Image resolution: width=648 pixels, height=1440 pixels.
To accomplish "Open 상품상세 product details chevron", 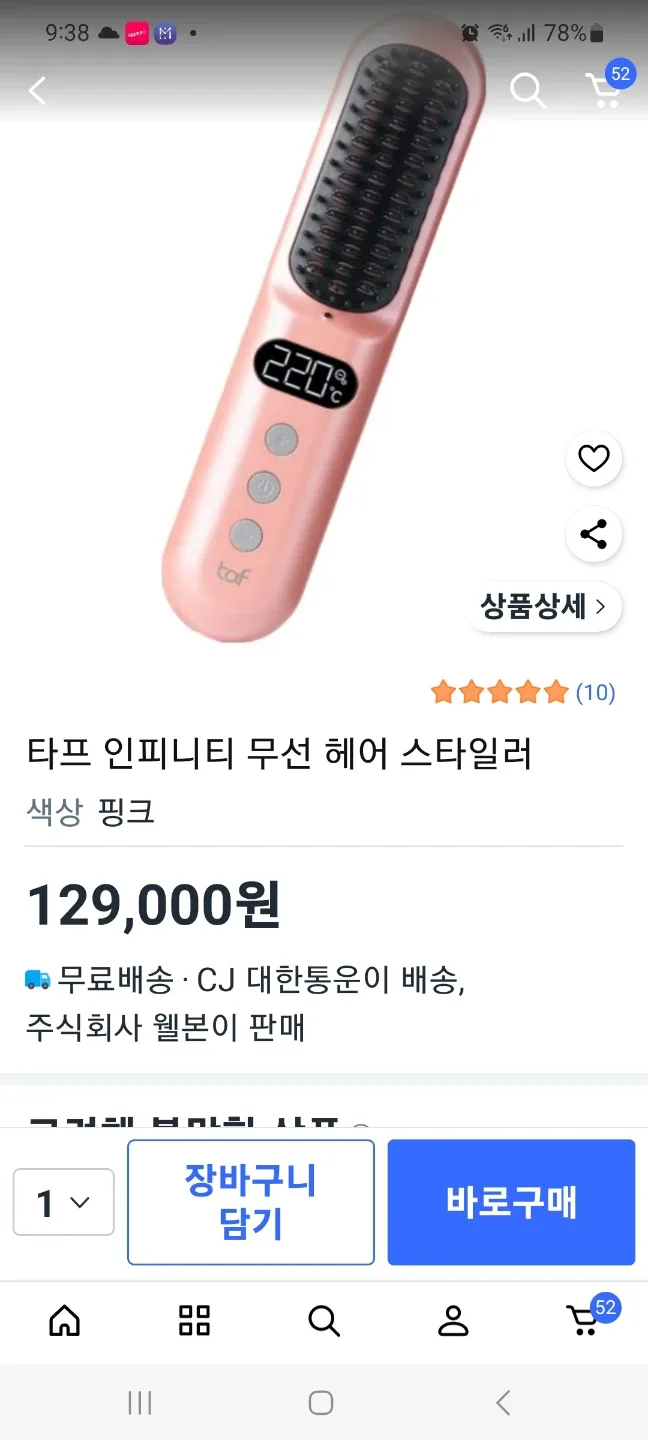I will (x=544, y=607).
